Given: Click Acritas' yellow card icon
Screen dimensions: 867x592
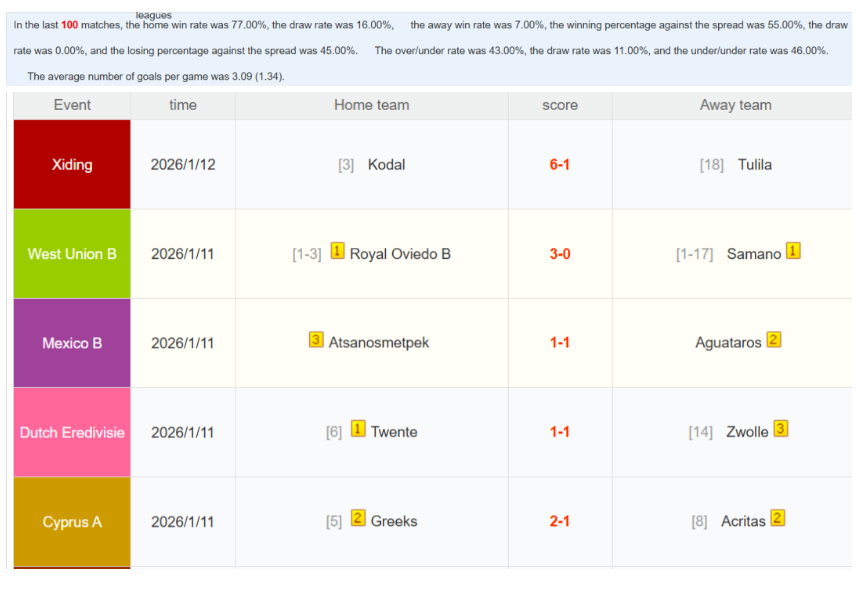Looking at the screenshot, I should (x=777, y=518).
